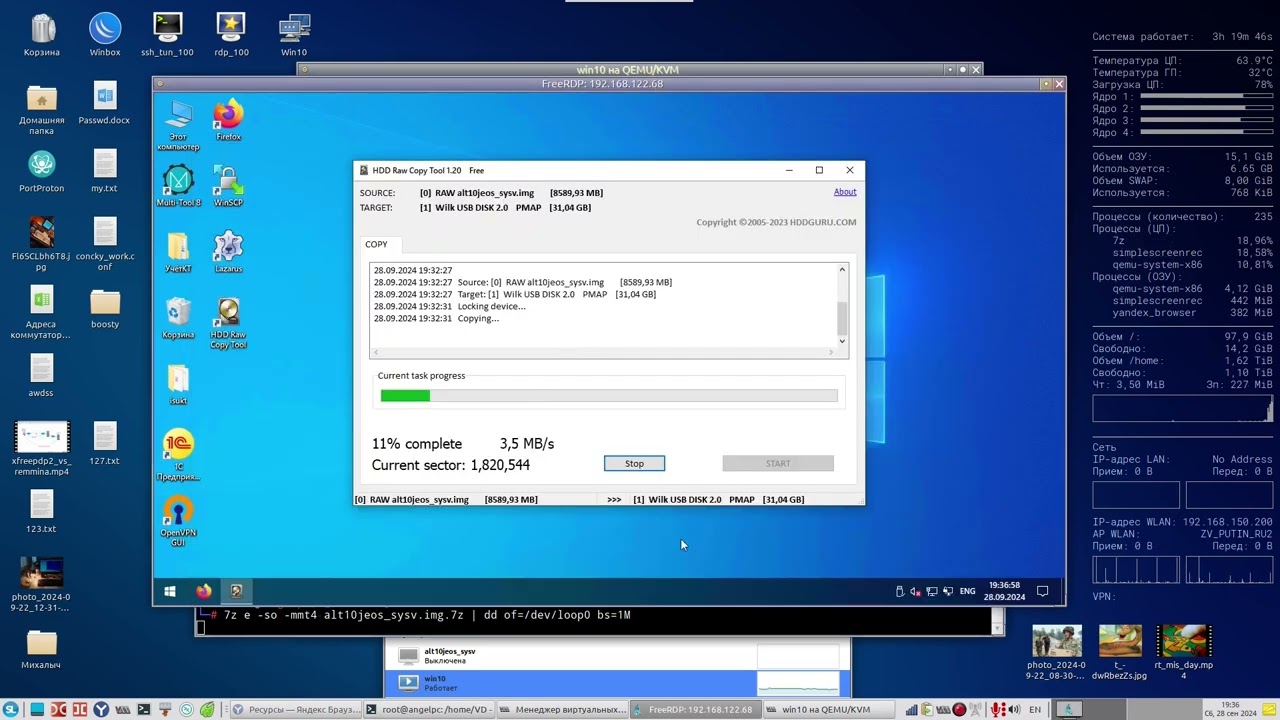Select the win10 virtual machine row
The width and height of the screenshot is (1280, 720).
tap(617, 683)
